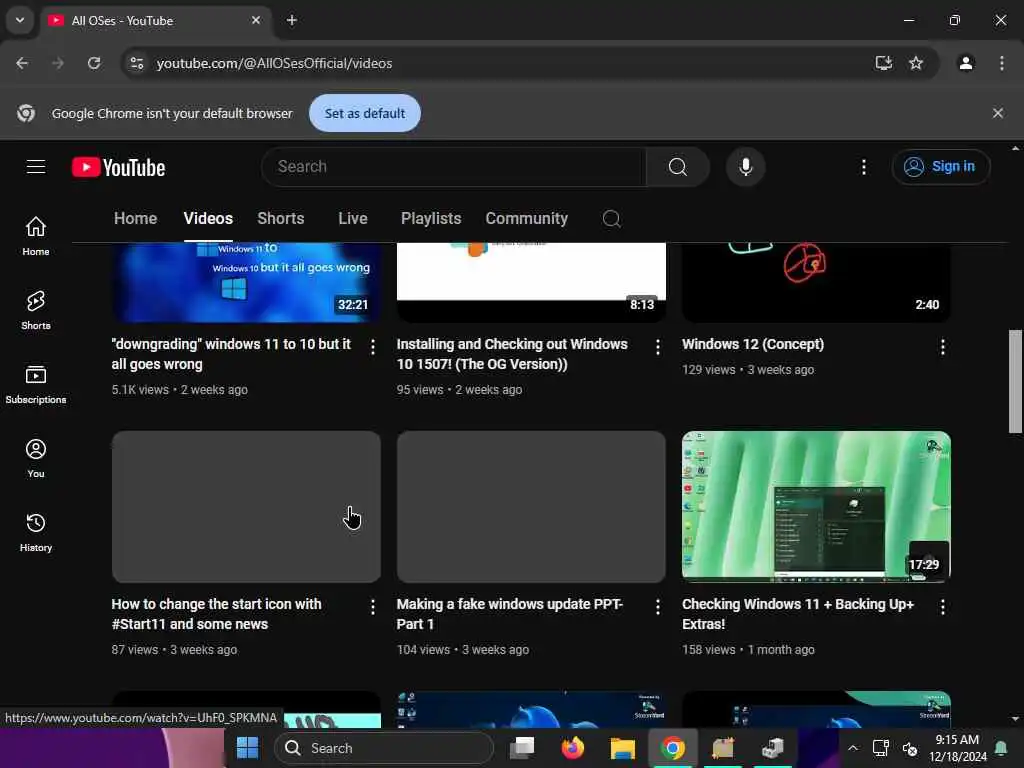The image size is (1024, 768).
Task: Open Chrome's three-dot menu
Action: (x=1001, y=63)
